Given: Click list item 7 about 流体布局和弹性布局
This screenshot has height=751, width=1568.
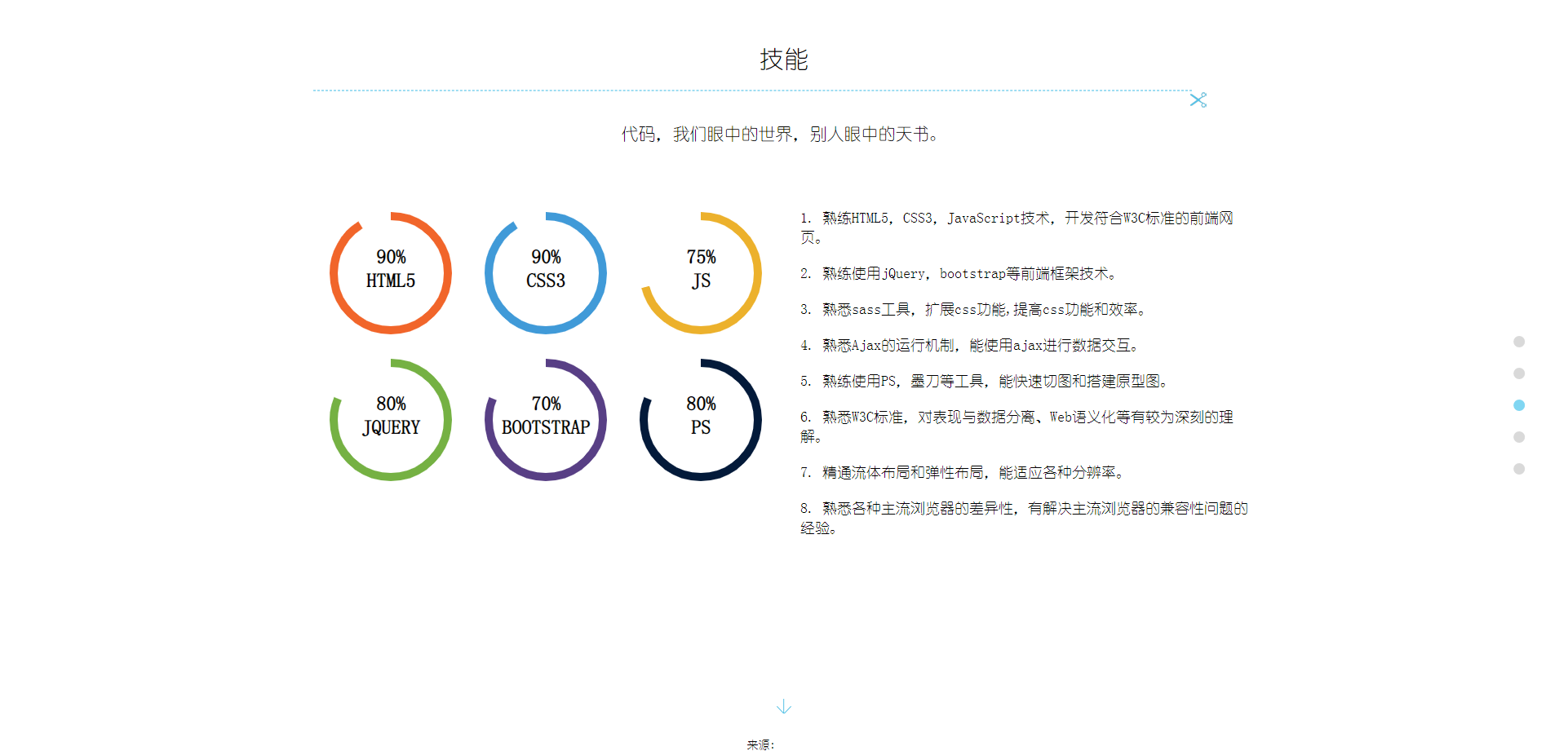Looking at the screenshot, I should (963, 473).
